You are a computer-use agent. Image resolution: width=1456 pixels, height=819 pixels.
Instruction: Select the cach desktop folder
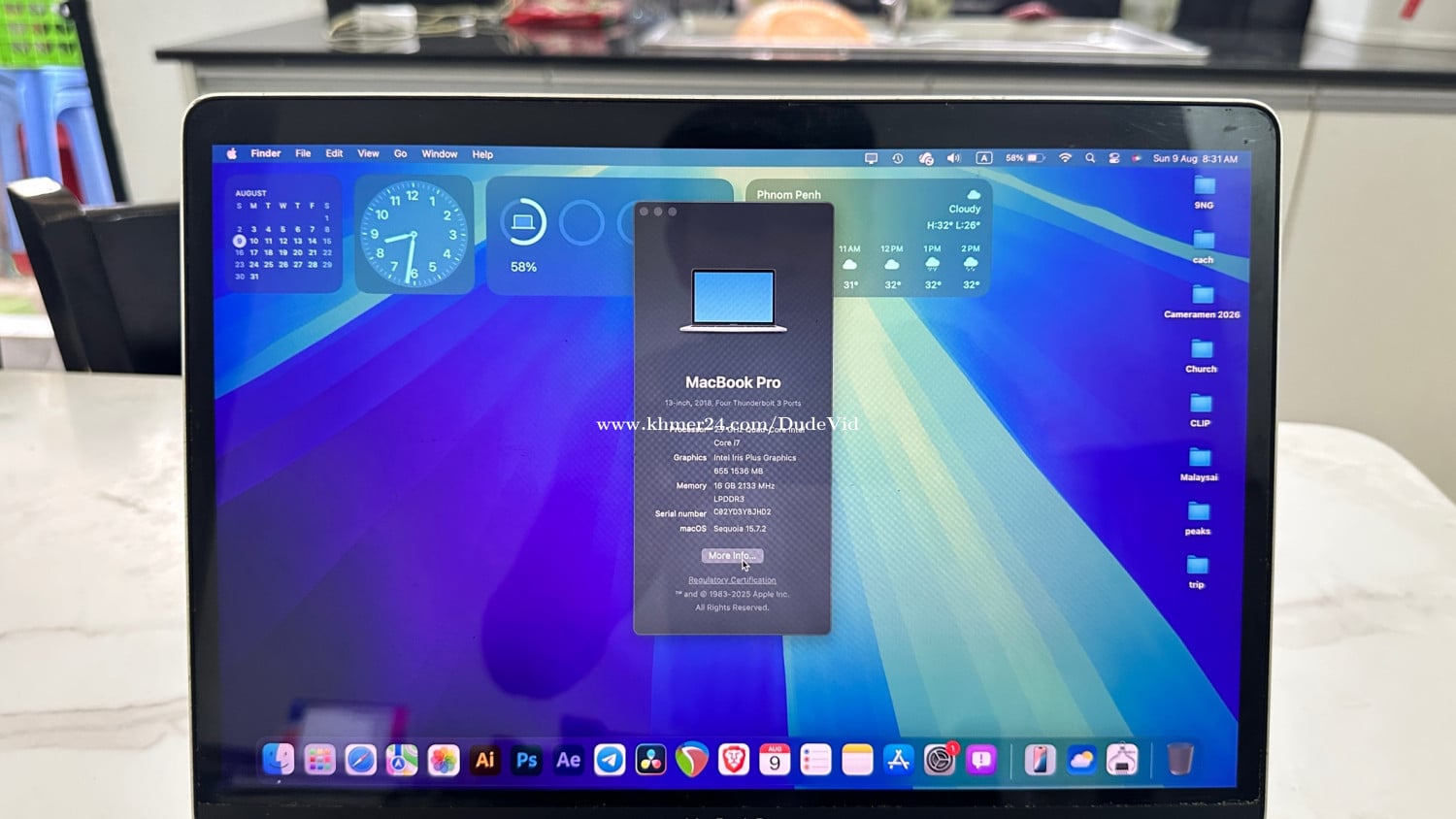click(x=1204, y=246)
